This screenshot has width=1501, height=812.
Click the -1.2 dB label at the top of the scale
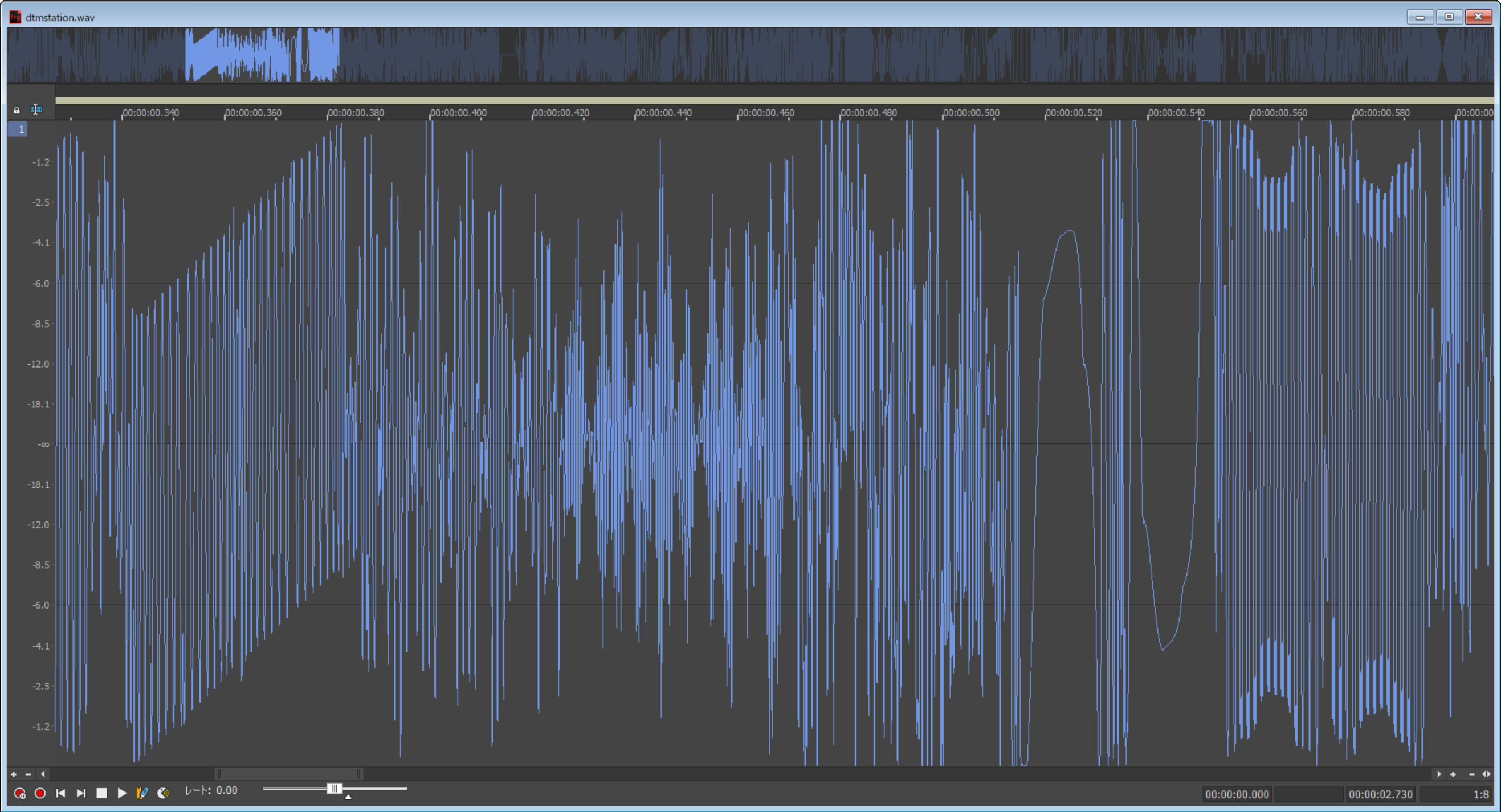coord(40,162)
